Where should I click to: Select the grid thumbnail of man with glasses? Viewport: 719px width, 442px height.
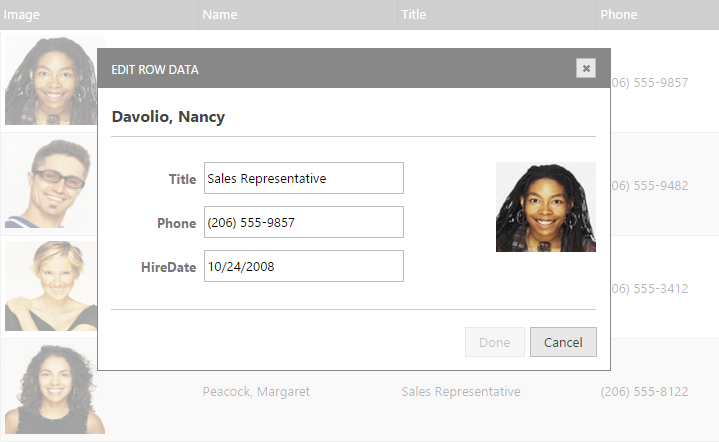tap(50, 184)
